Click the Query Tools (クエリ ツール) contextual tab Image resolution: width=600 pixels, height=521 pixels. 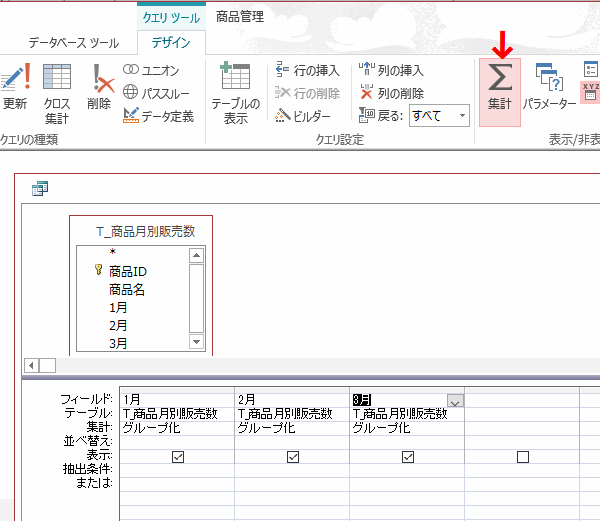pyautogui.click(x=171, y=17)
